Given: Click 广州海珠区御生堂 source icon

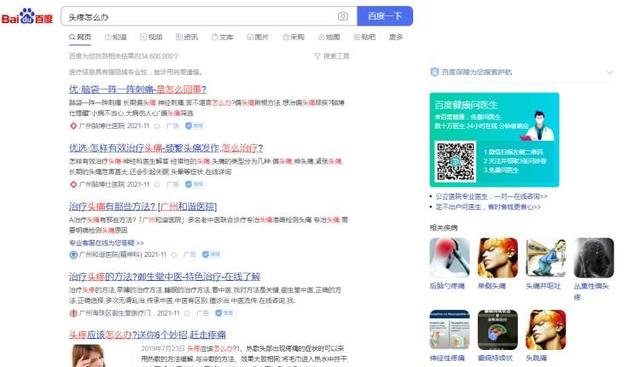Looking at the screenshot, I should pos(73,313).
